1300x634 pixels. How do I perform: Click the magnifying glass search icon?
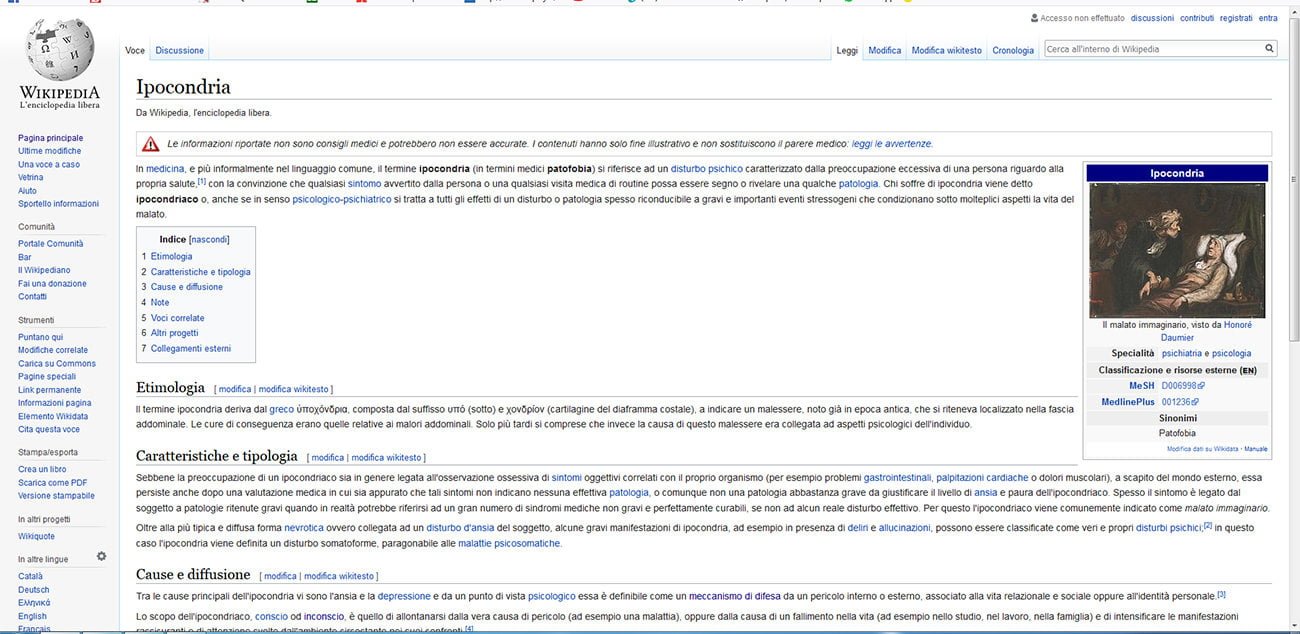point(1268,47)
